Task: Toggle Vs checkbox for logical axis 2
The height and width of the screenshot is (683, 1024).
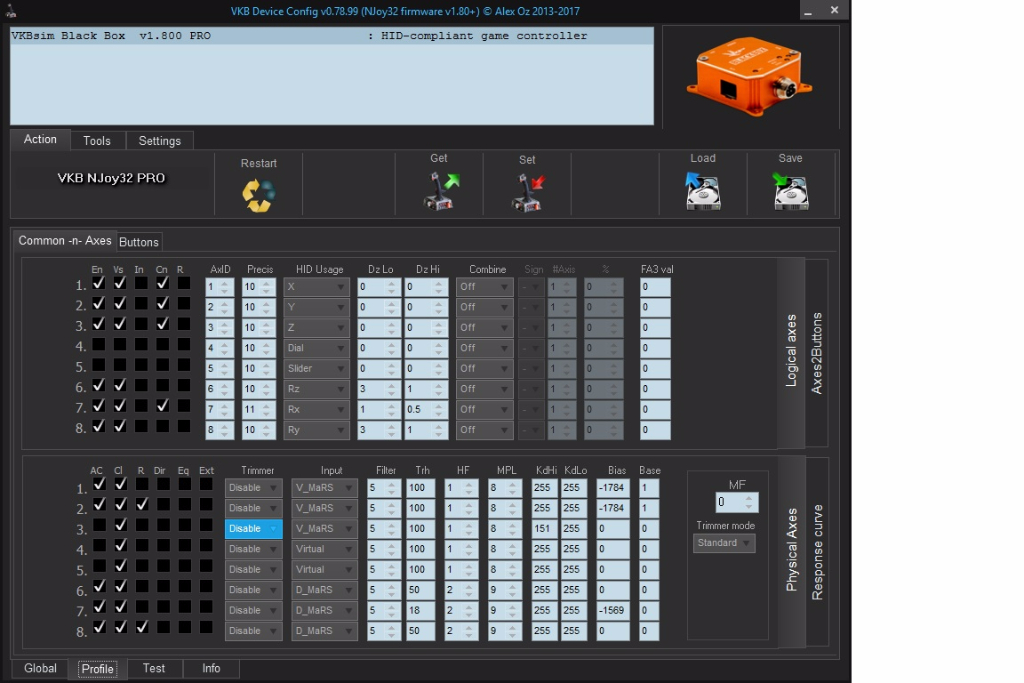Action: (120, 304)
